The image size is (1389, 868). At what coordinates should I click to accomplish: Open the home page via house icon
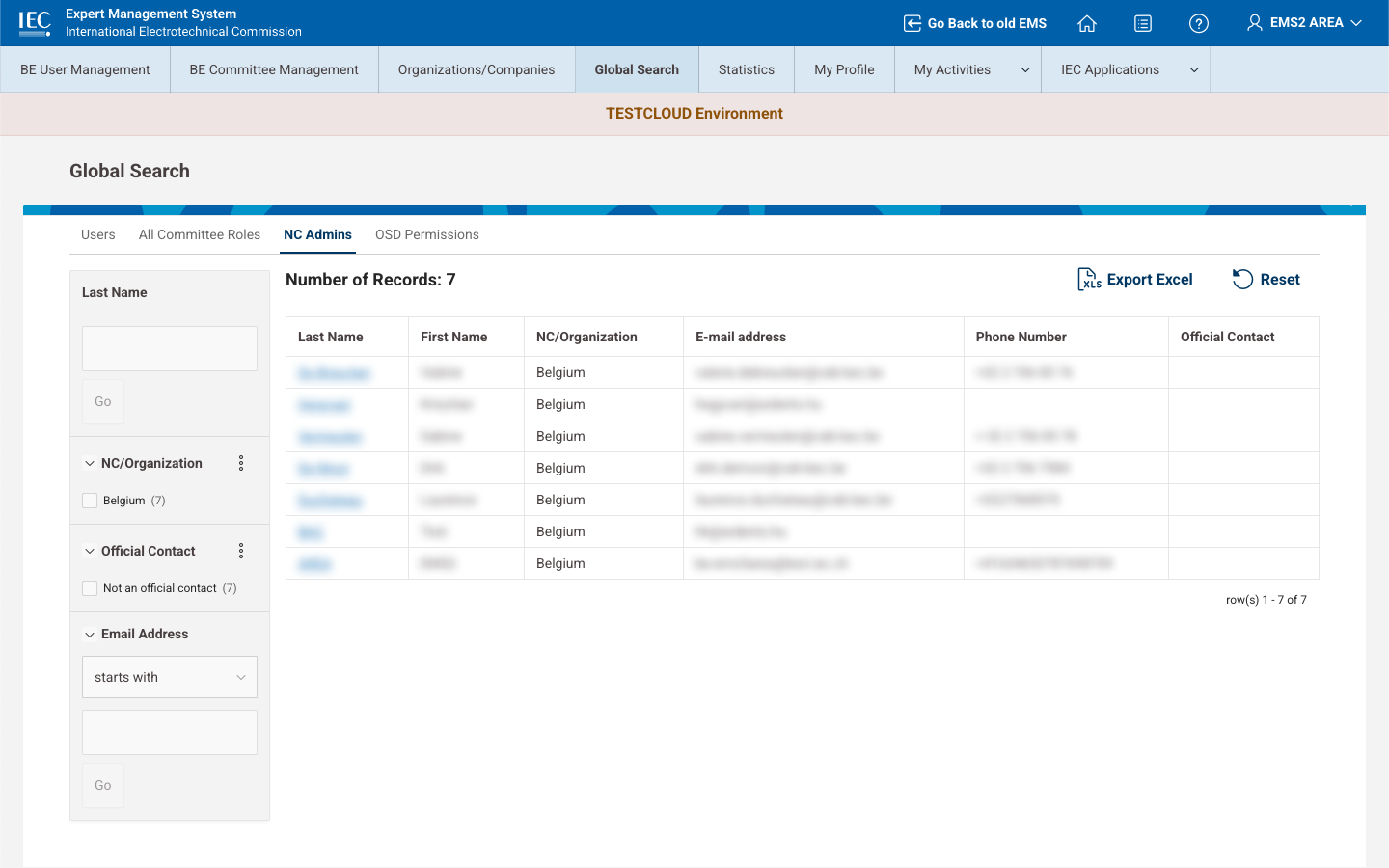[1087, 23]
